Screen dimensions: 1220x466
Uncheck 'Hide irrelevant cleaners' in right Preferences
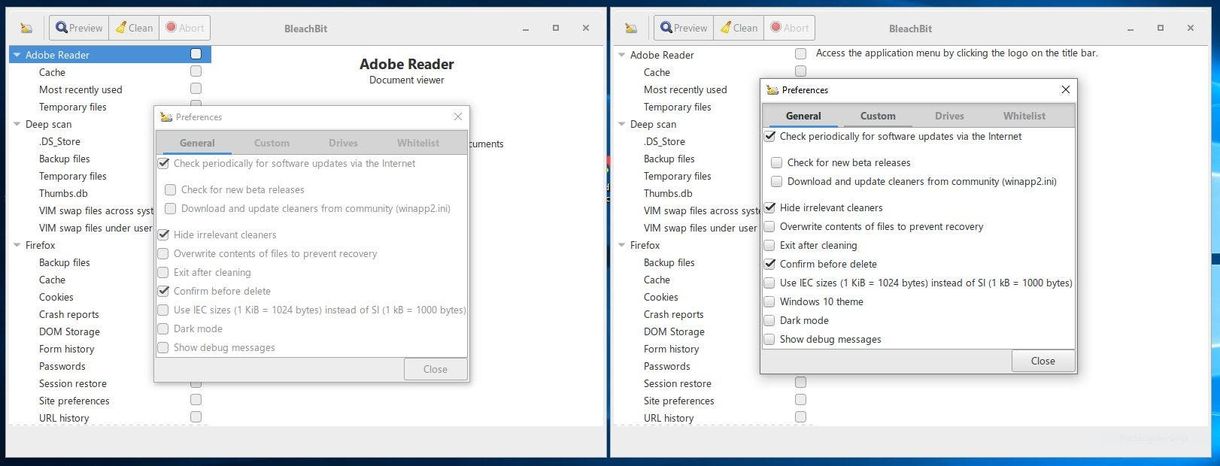[770, 208]
